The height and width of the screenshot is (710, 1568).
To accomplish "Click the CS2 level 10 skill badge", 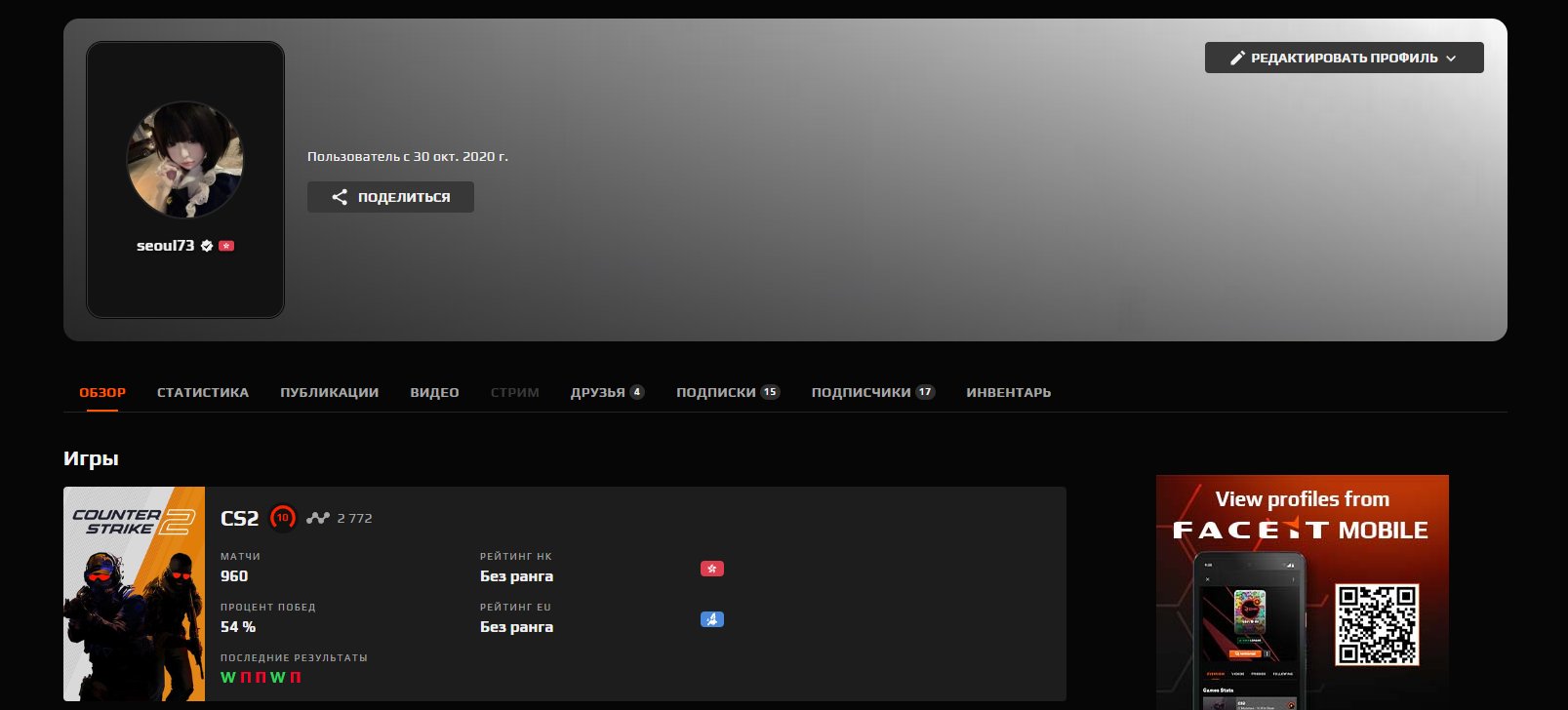I will pyautogui.click(x=283, y=518).
